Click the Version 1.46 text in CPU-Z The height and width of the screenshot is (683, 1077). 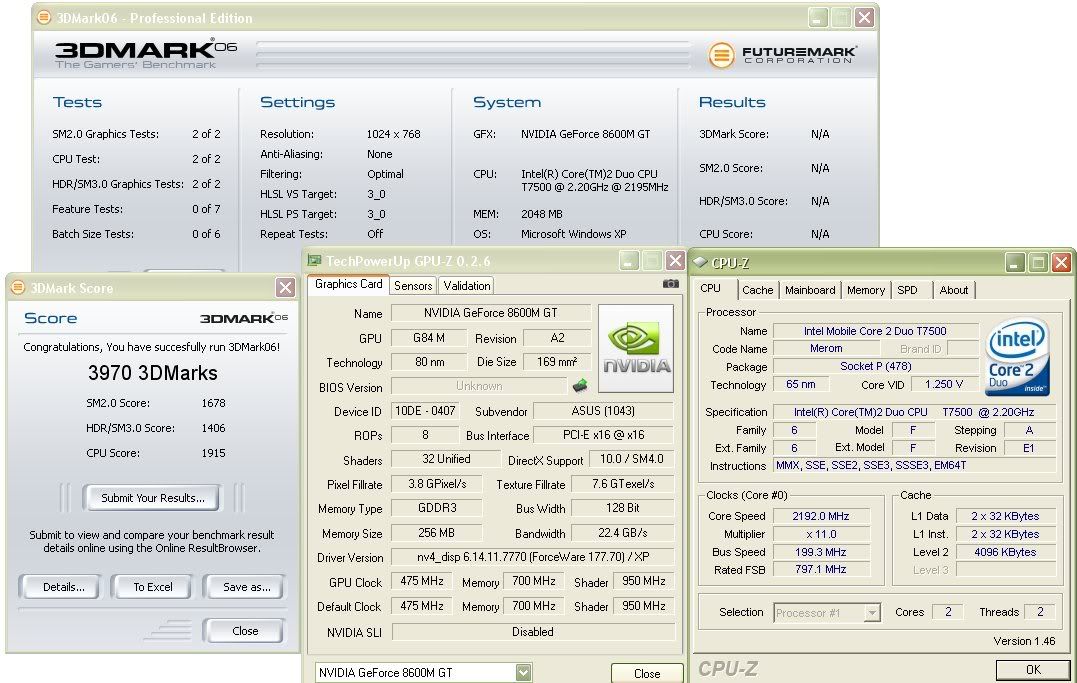point(1024,641)
